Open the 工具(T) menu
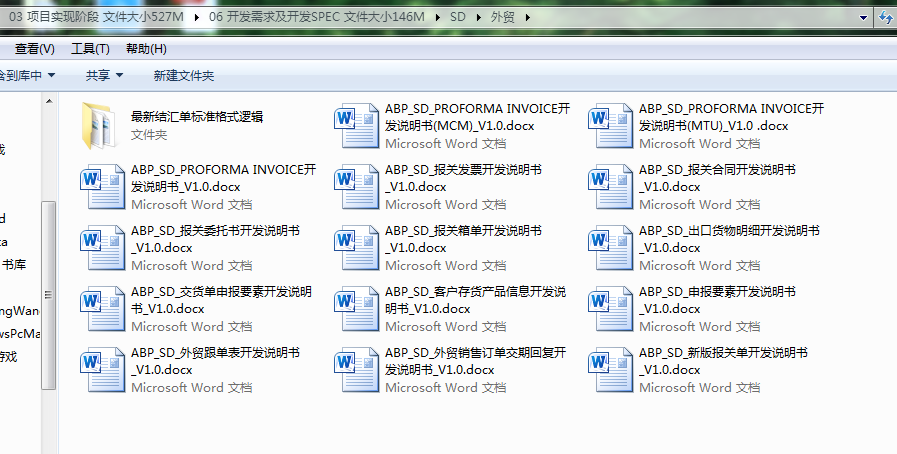 90,49
